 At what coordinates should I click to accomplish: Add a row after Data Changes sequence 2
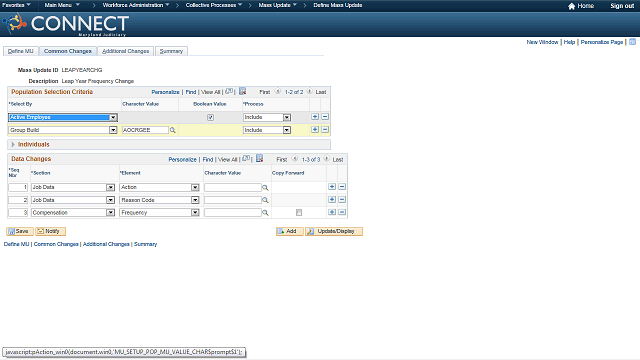tap(332, 200)
